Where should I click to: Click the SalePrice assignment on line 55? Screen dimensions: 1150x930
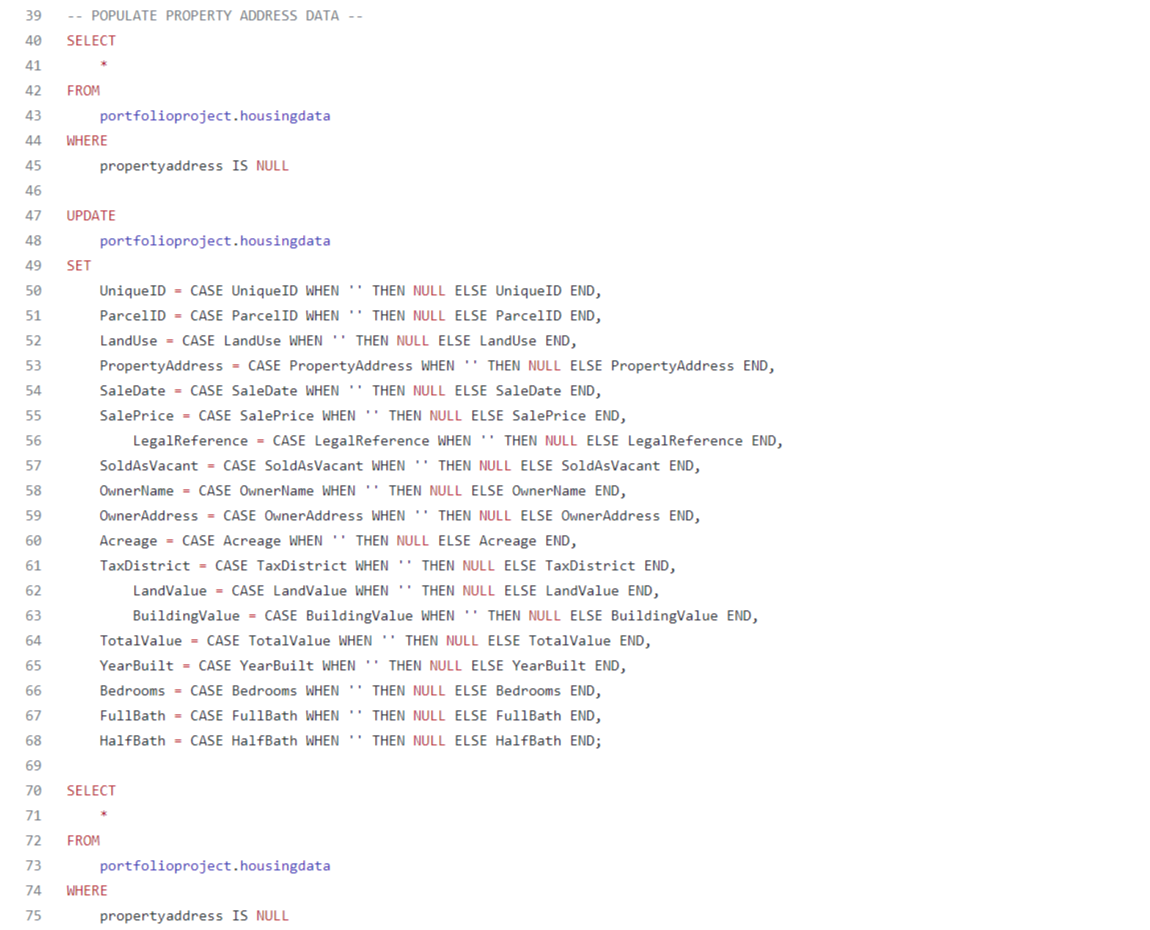click(363, 415)
